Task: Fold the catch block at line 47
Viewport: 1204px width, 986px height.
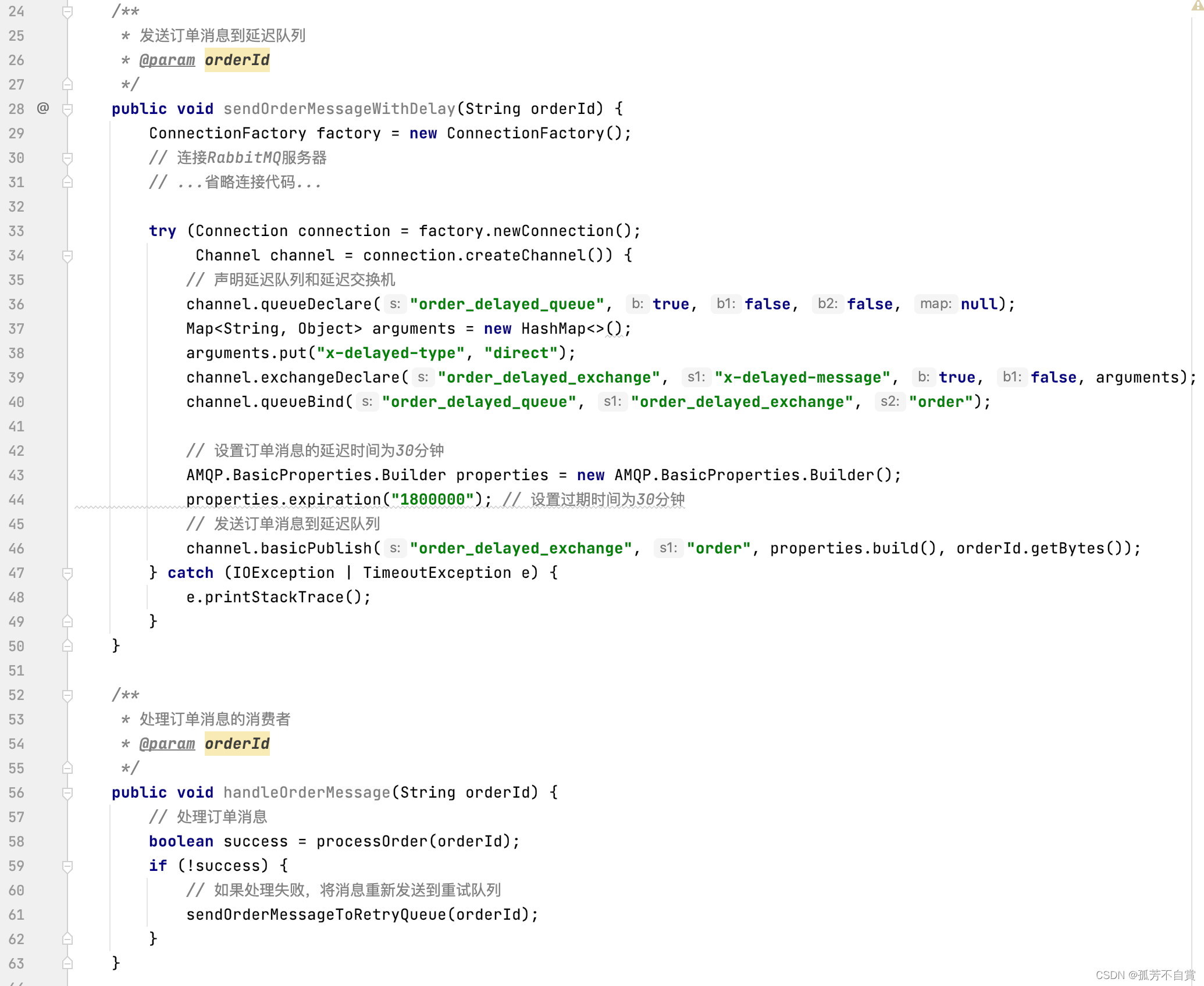Action: [67, 573]
